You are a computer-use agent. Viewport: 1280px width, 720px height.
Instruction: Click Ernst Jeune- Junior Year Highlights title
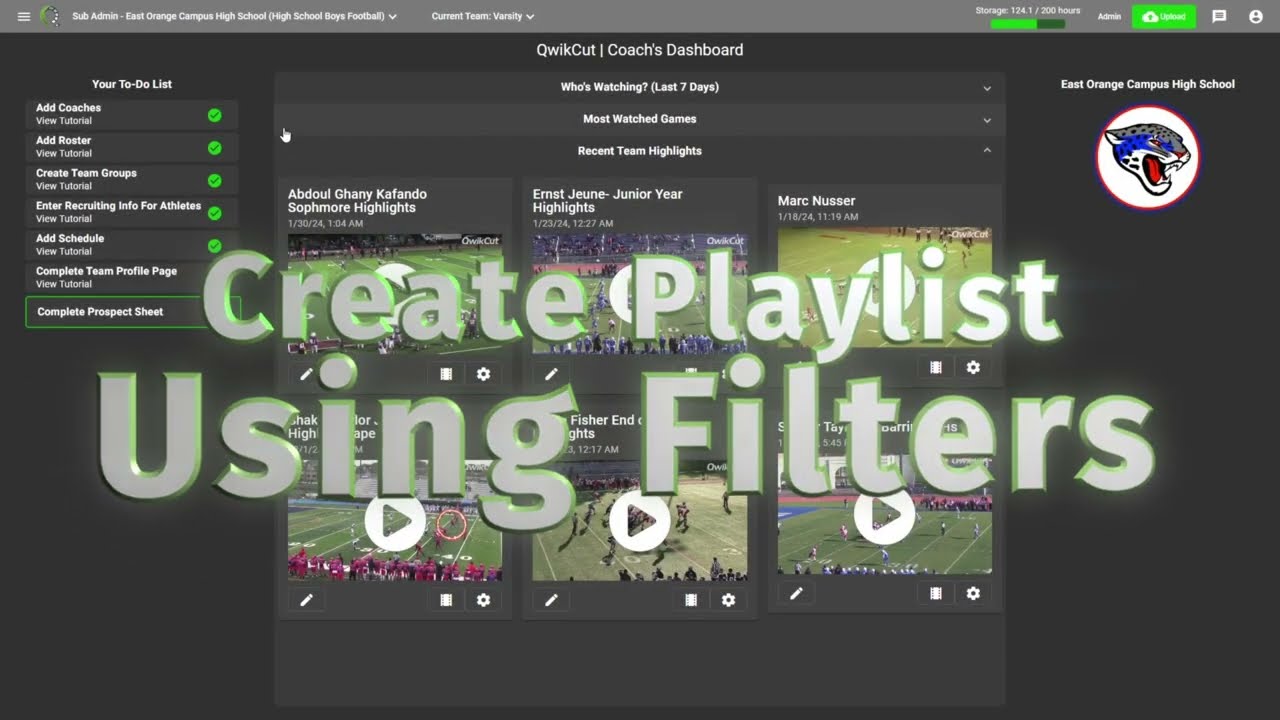[x=608, y=201]
